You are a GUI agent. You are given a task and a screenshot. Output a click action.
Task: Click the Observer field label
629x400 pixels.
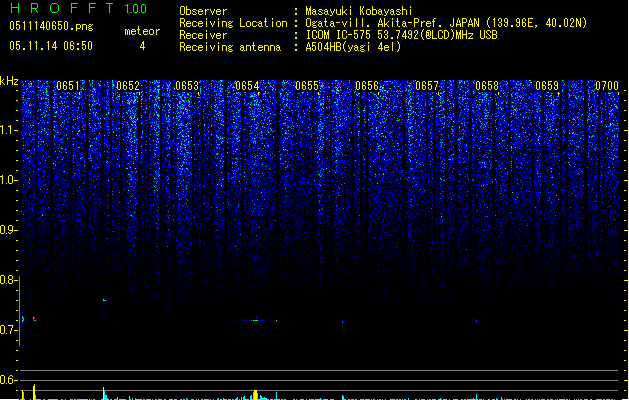click(x=203, y=11)
